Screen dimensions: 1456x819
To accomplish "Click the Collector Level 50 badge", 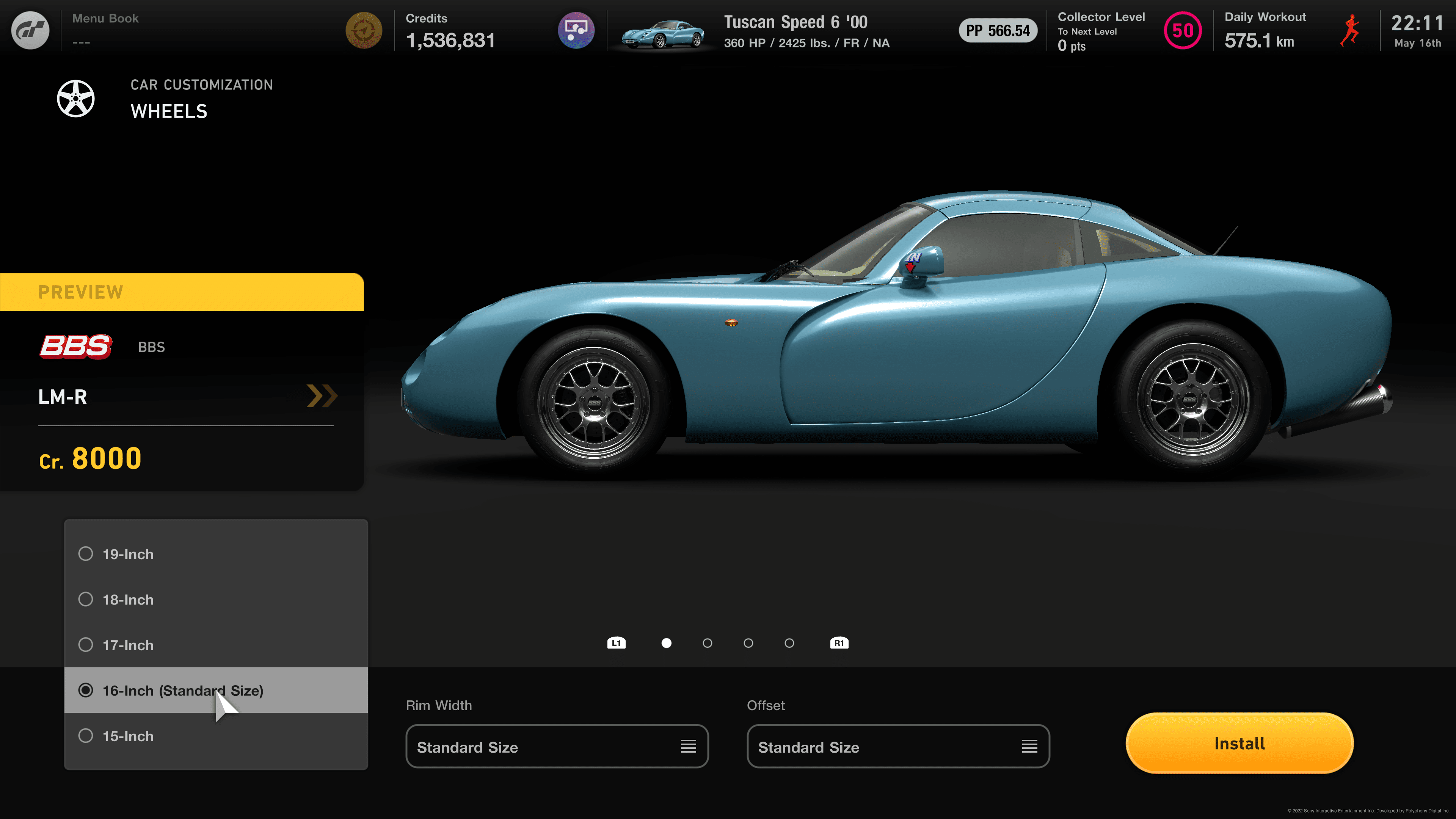I will pos(1183,30).
